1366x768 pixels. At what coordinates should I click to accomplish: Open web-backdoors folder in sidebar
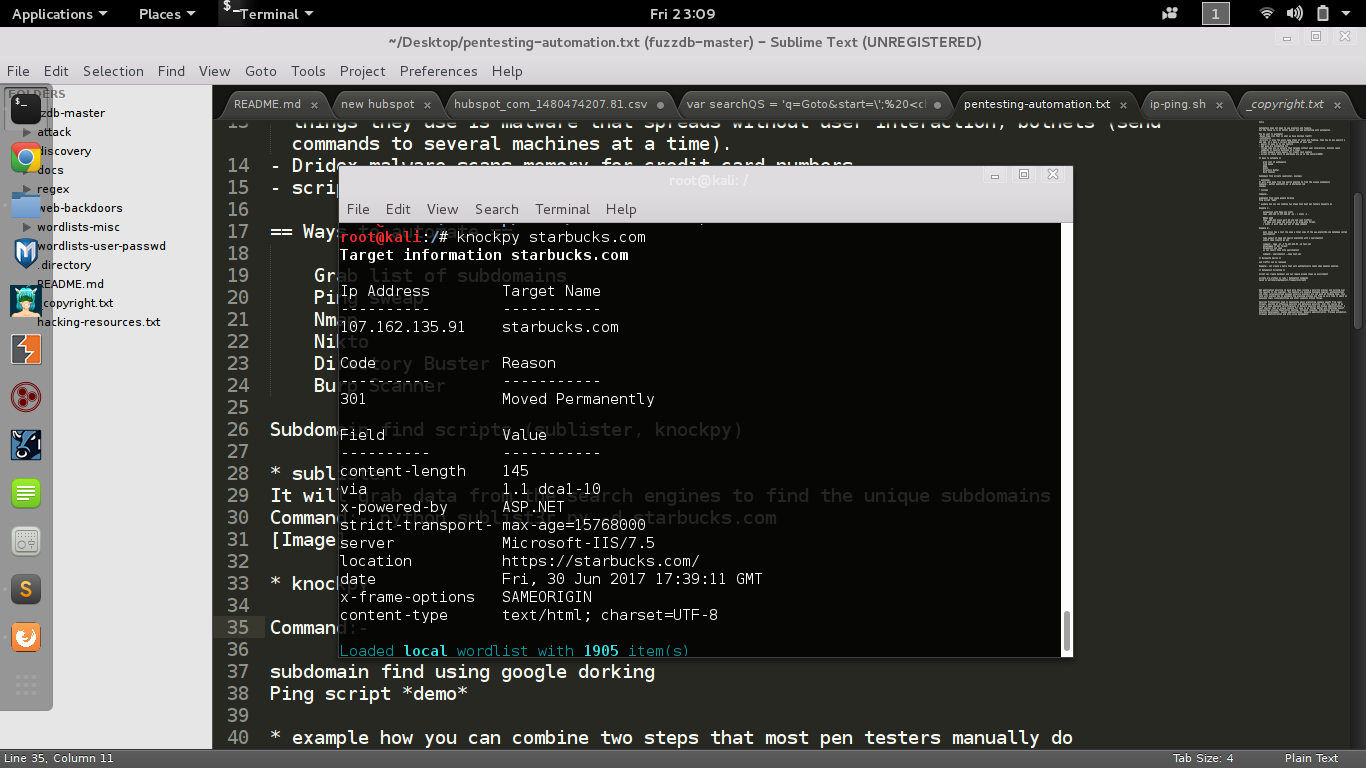[x=80, y=208]
